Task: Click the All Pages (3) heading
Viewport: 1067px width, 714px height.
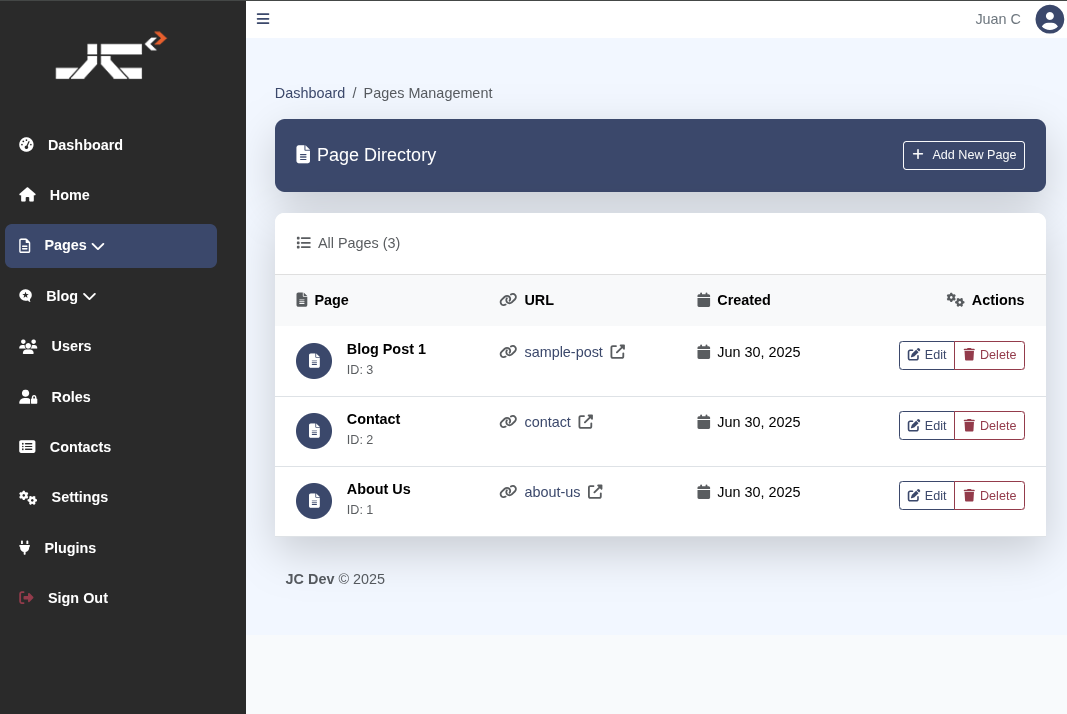Action: tap(359, 243)
